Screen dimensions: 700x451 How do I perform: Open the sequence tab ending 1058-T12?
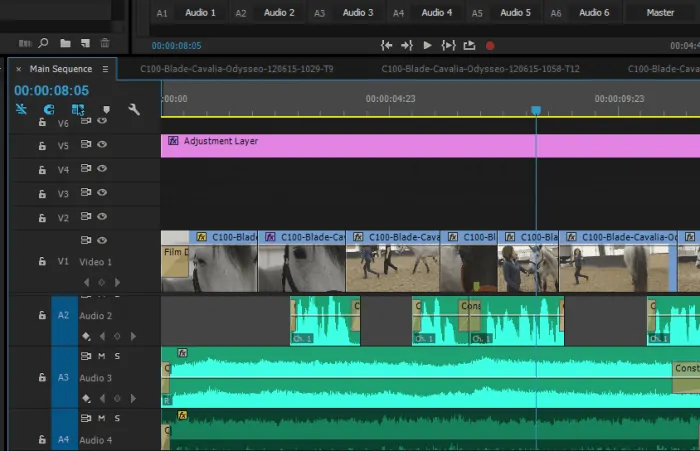480,69
